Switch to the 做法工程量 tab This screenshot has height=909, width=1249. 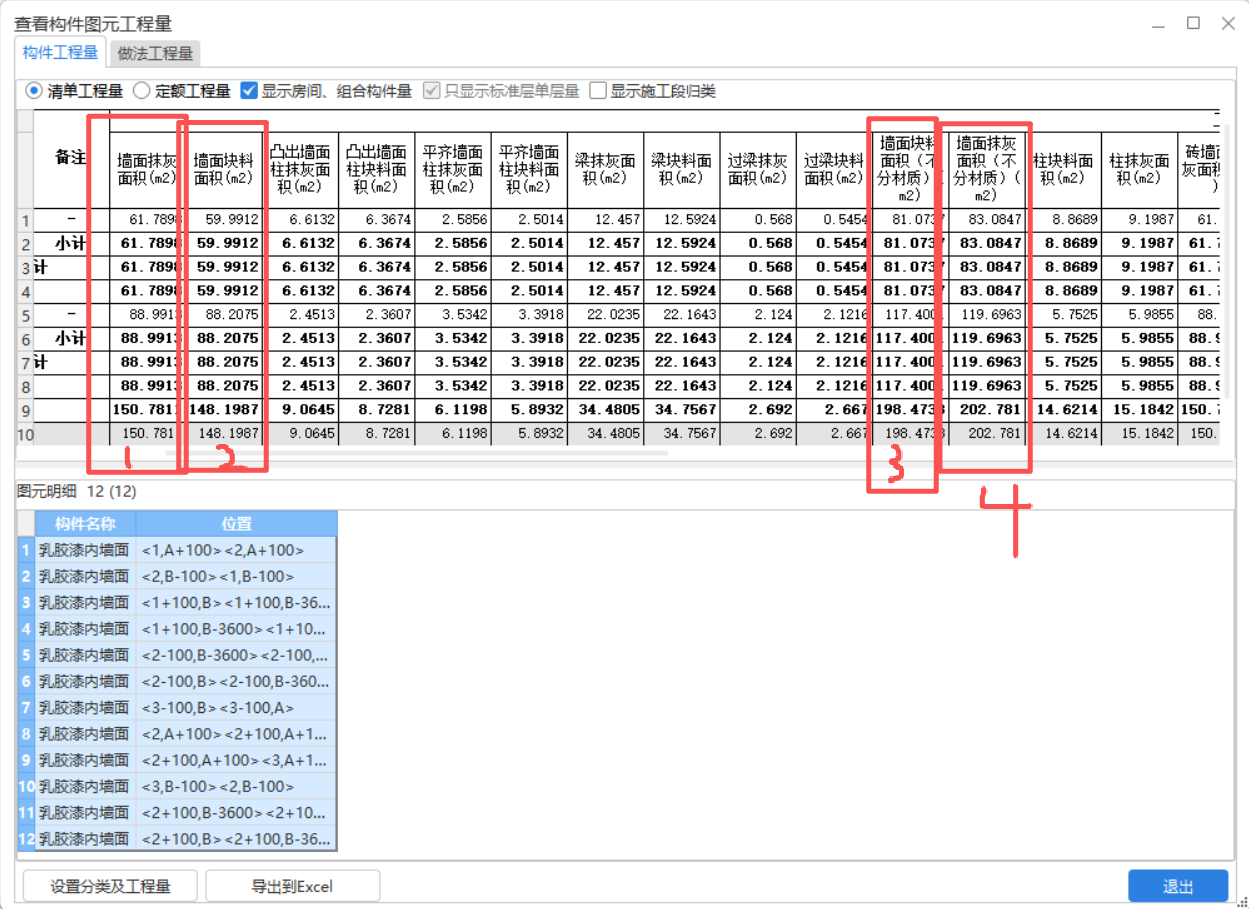point(155,53)
